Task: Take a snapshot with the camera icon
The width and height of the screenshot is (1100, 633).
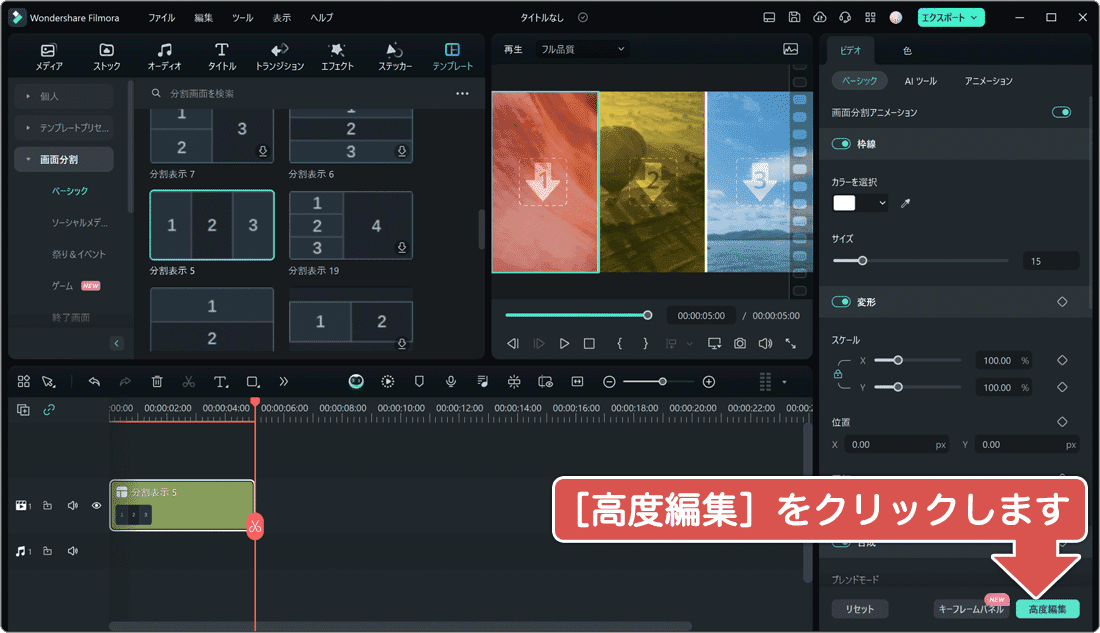Action: tap(740, 343)
